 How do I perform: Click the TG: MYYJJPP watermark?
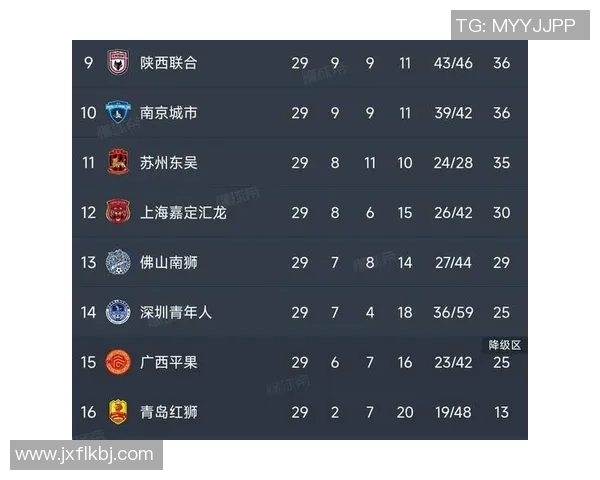[x=516, y=26]
